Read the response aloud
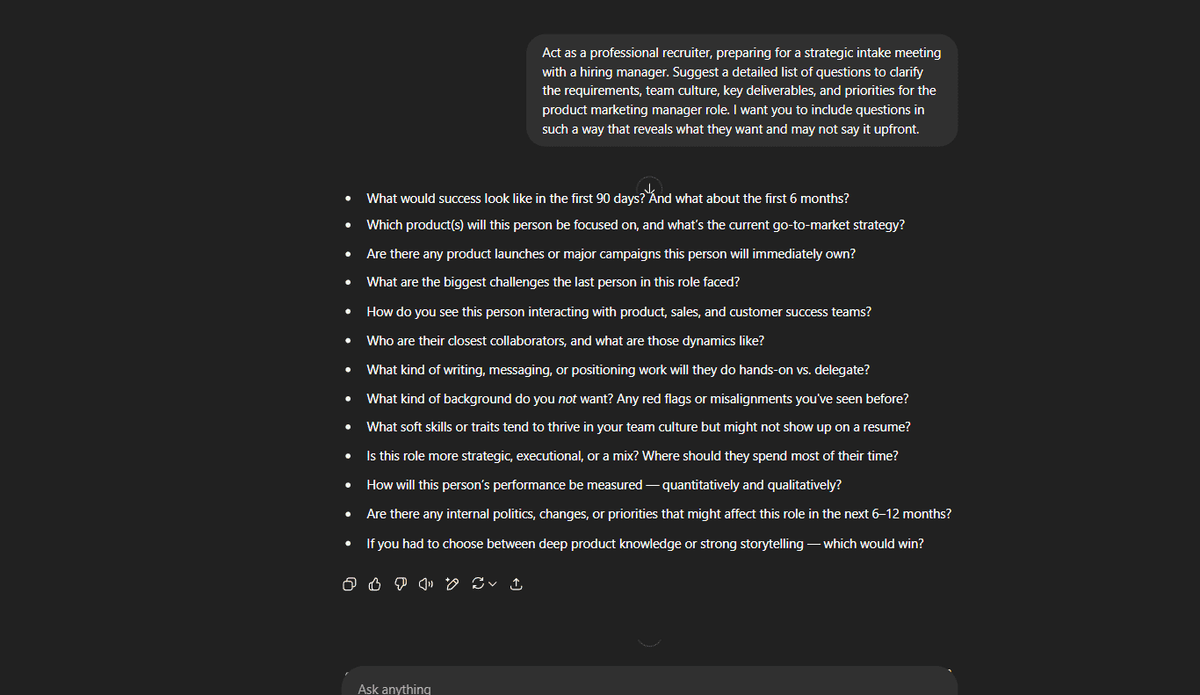 425,583
